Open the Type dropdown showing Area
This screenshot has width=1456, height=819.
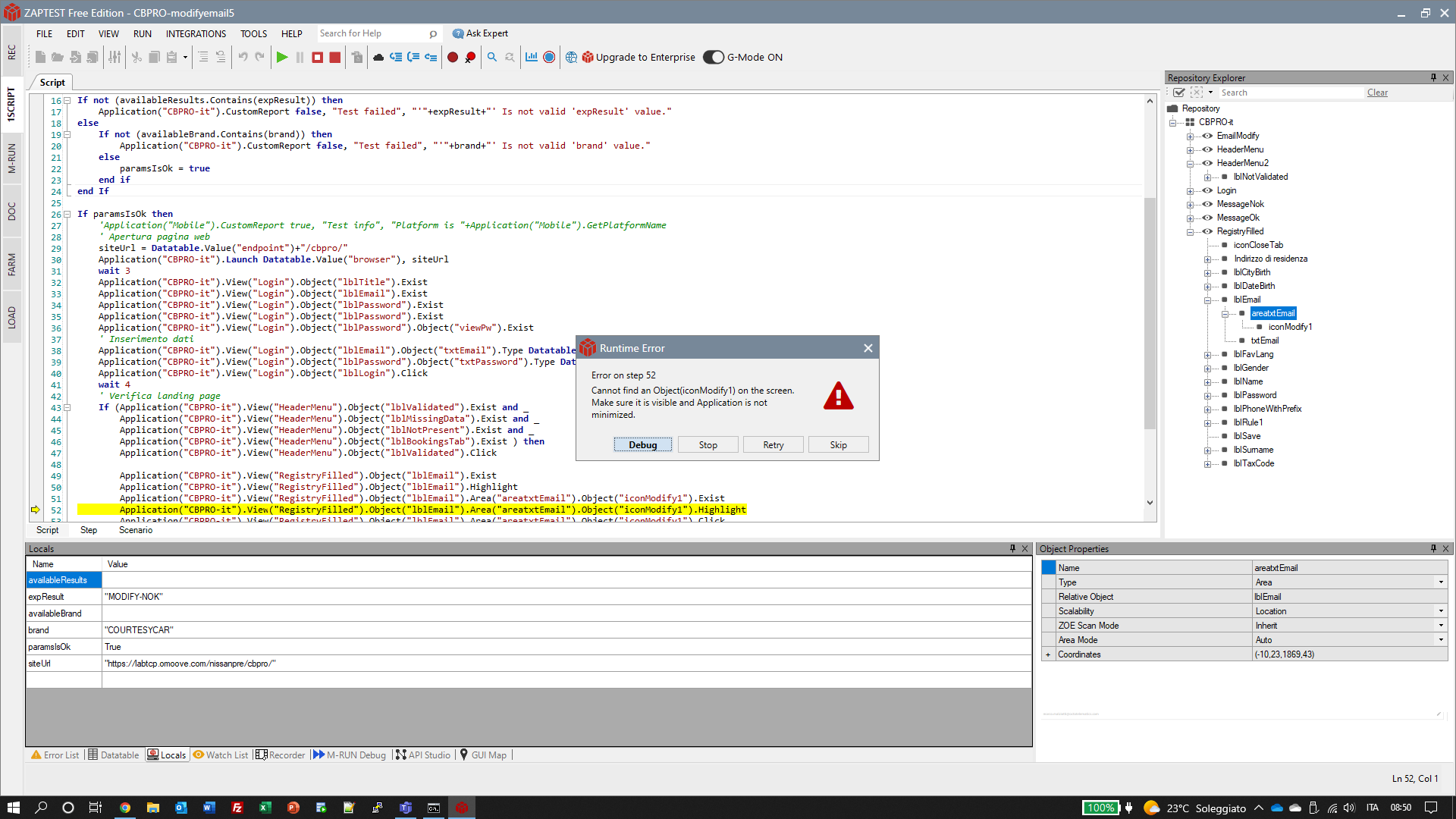(x=1441, y=582)
